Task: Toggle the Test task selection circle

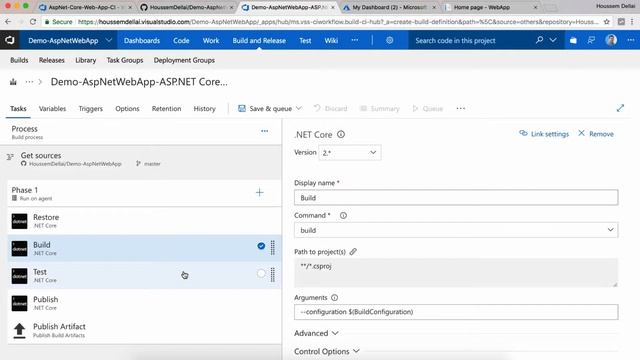Action: click(261, 273)
